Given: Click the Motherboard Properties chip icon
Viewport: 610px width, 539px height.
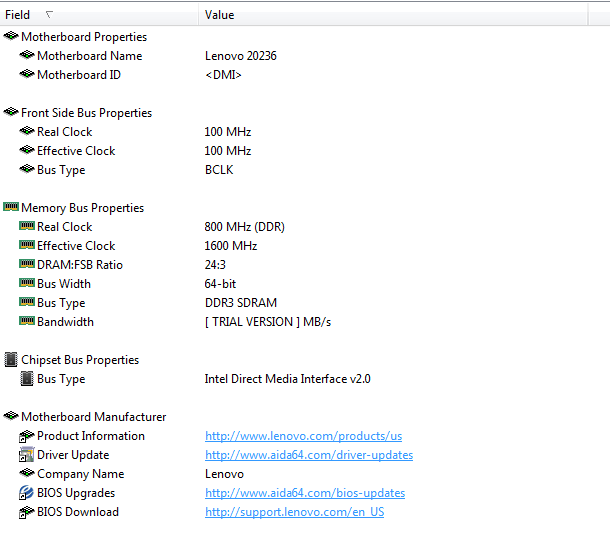Looking at the screenshot, I should tap(11, 36).
